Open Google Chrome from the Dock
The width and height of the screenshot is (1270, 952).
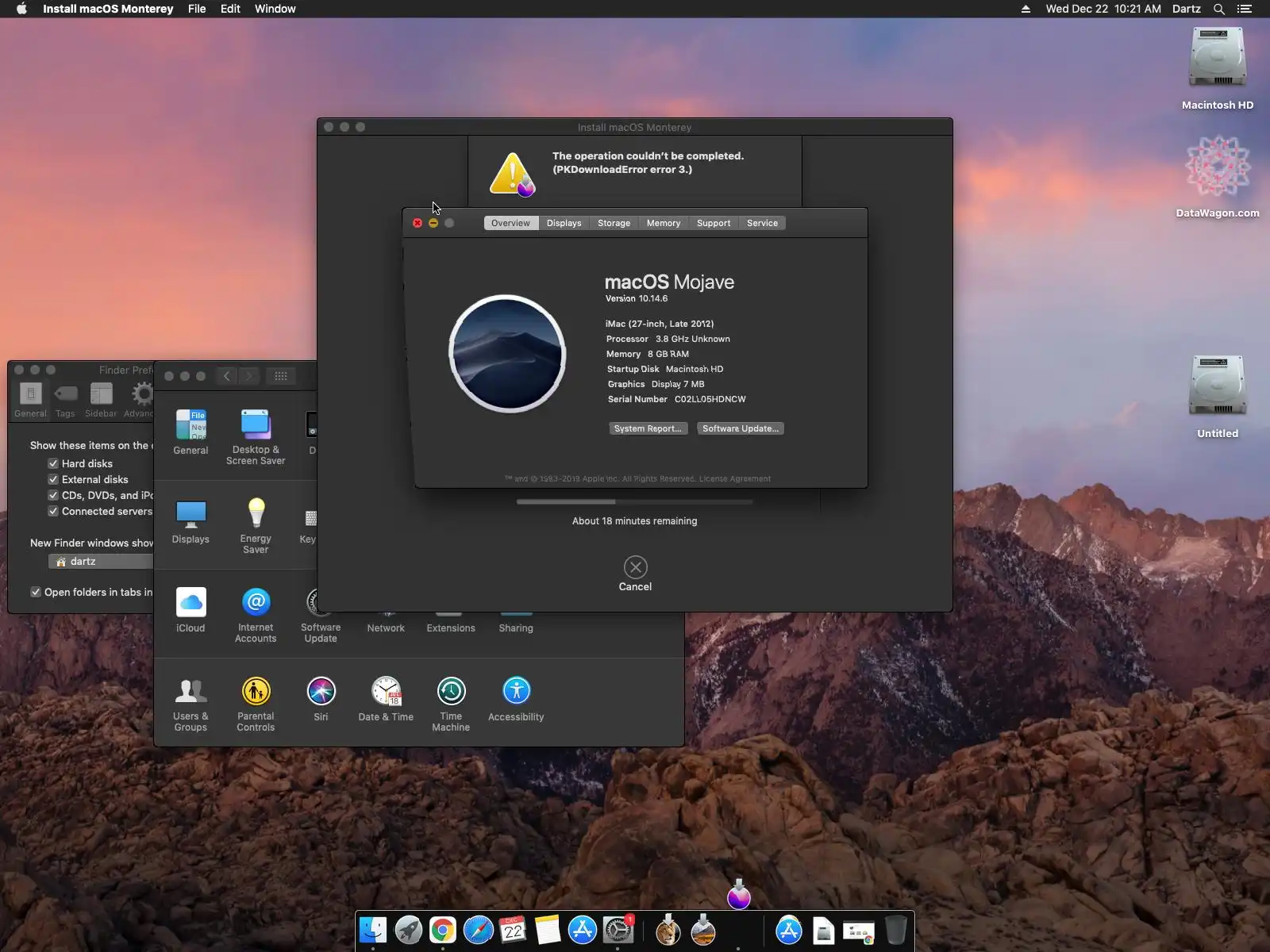click(x=443, y=931)
